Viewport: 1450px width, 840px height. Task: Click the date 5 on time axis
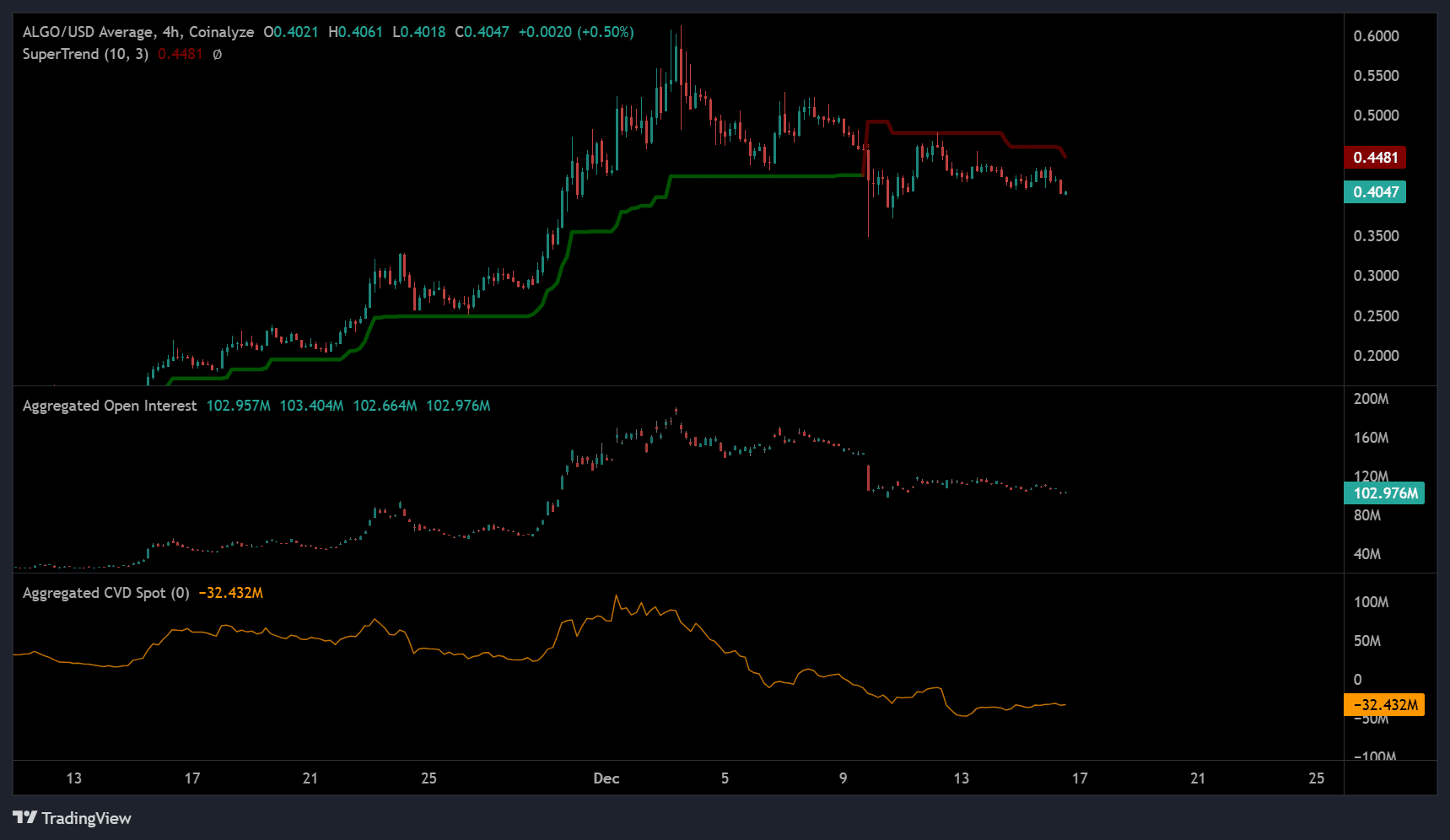[x=725, y=778]
